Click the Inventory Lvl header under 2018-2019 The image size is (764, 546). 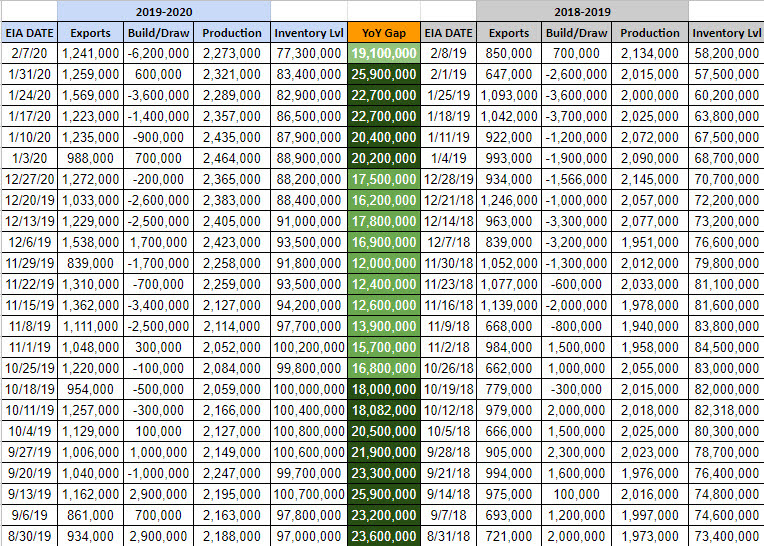[x=726, y=33]
